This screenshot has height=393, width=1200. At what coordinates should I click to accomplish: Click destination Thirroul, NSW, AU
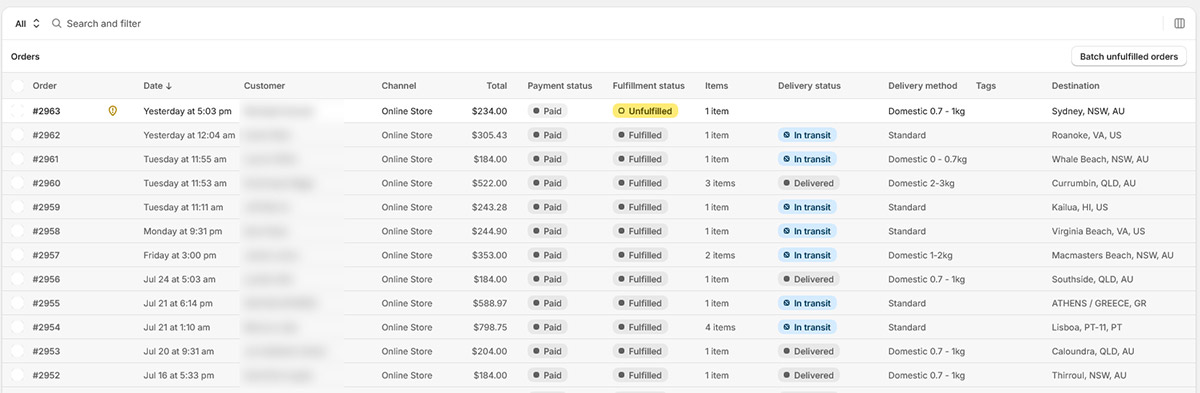[1088, 375]
